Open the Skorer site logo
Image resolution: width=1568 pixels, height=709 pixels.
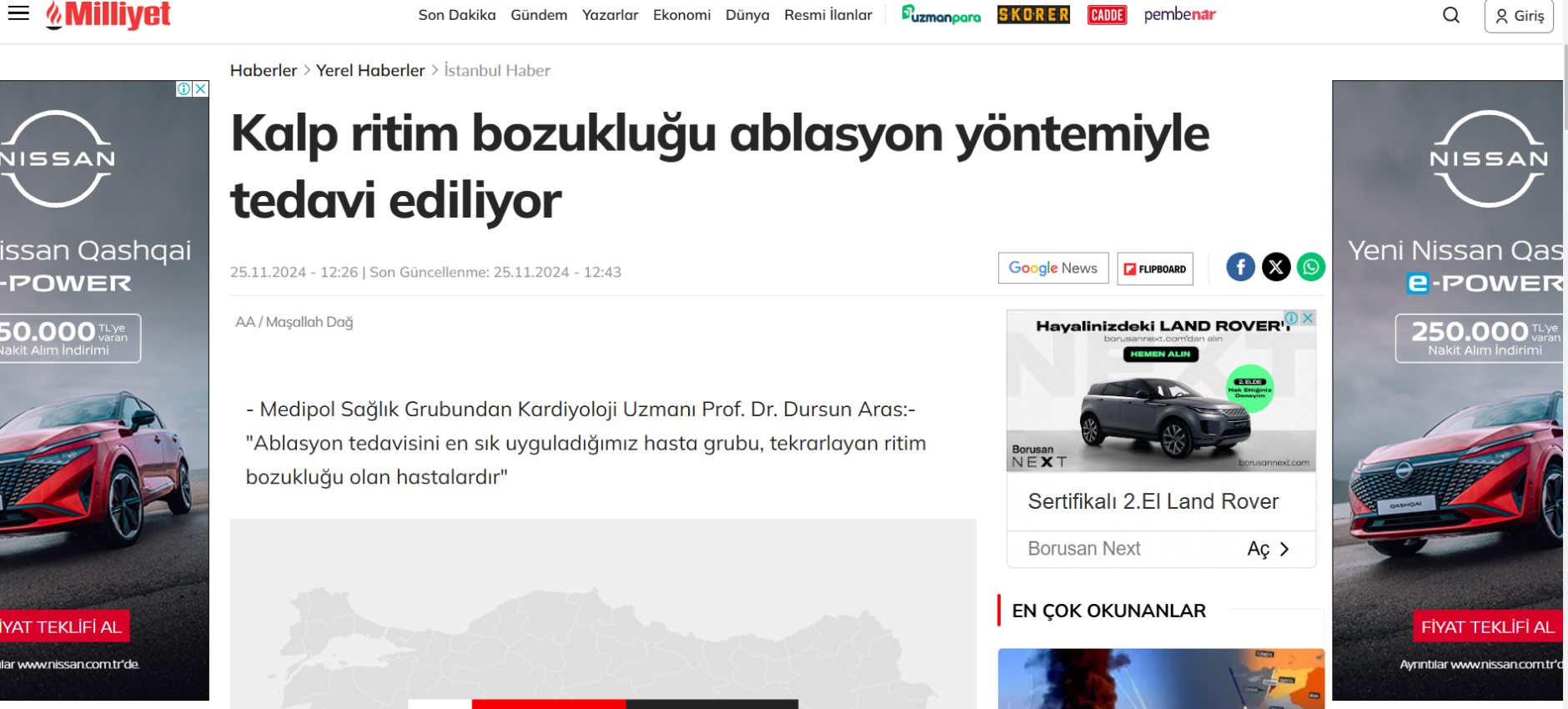click(x=1033, y=14)
